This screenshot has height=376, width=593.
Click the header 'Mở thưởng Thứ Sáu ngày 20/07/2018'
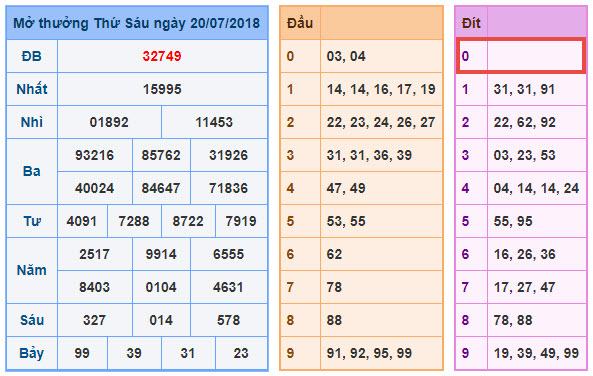pyautogui.click(x=137, y=23)
